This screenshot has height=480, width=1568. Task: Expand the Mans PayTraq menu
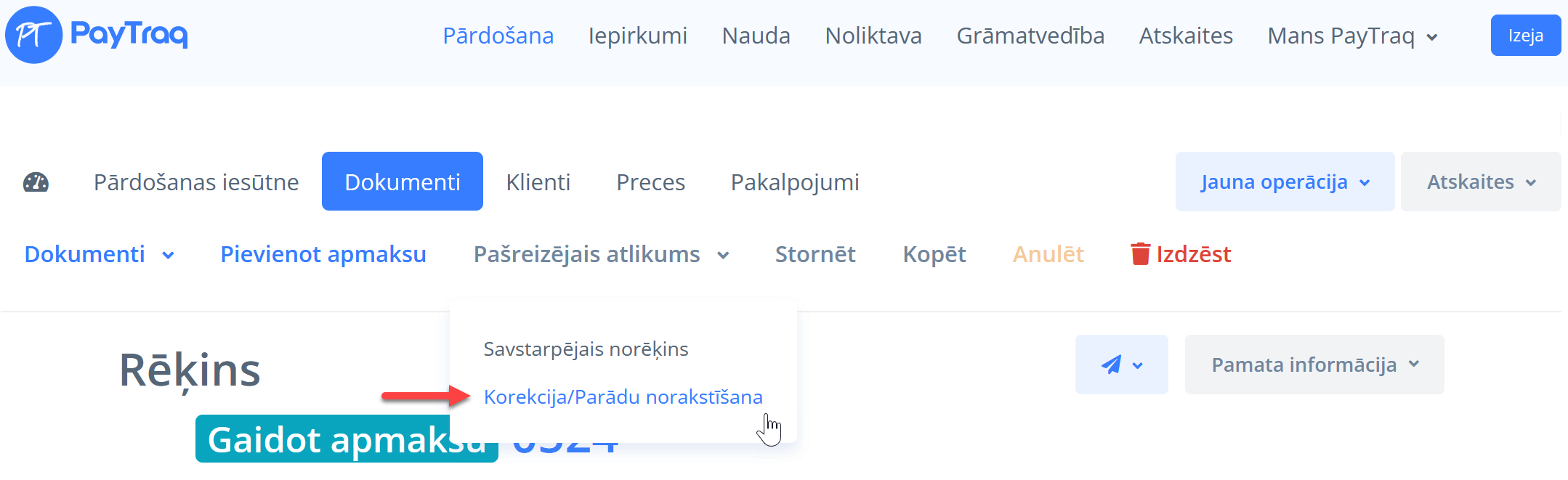tap(1352, 36)
